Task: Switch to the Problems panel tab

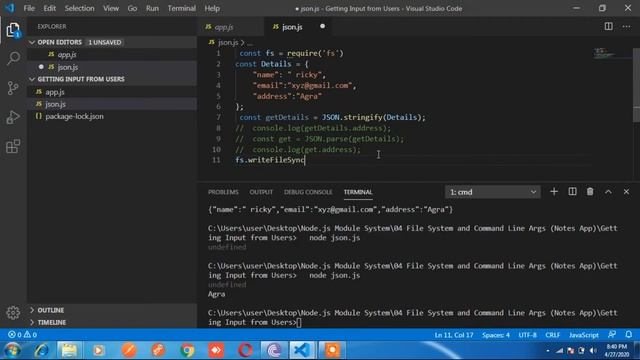Action: coord(223,192)
